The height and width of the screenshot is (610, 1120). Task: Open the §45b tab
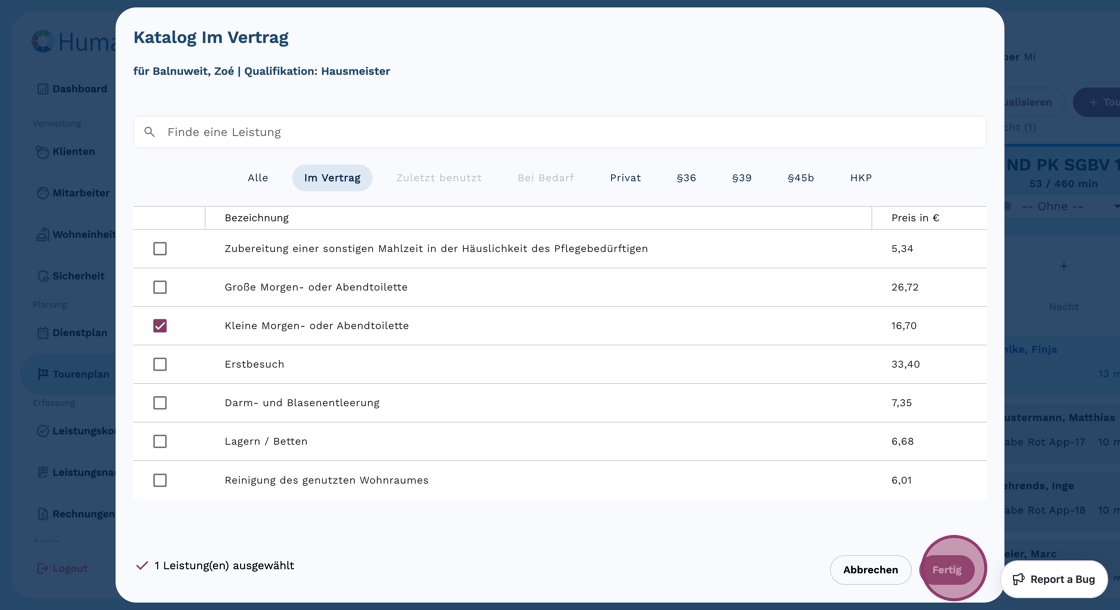[x=801, y=178]
